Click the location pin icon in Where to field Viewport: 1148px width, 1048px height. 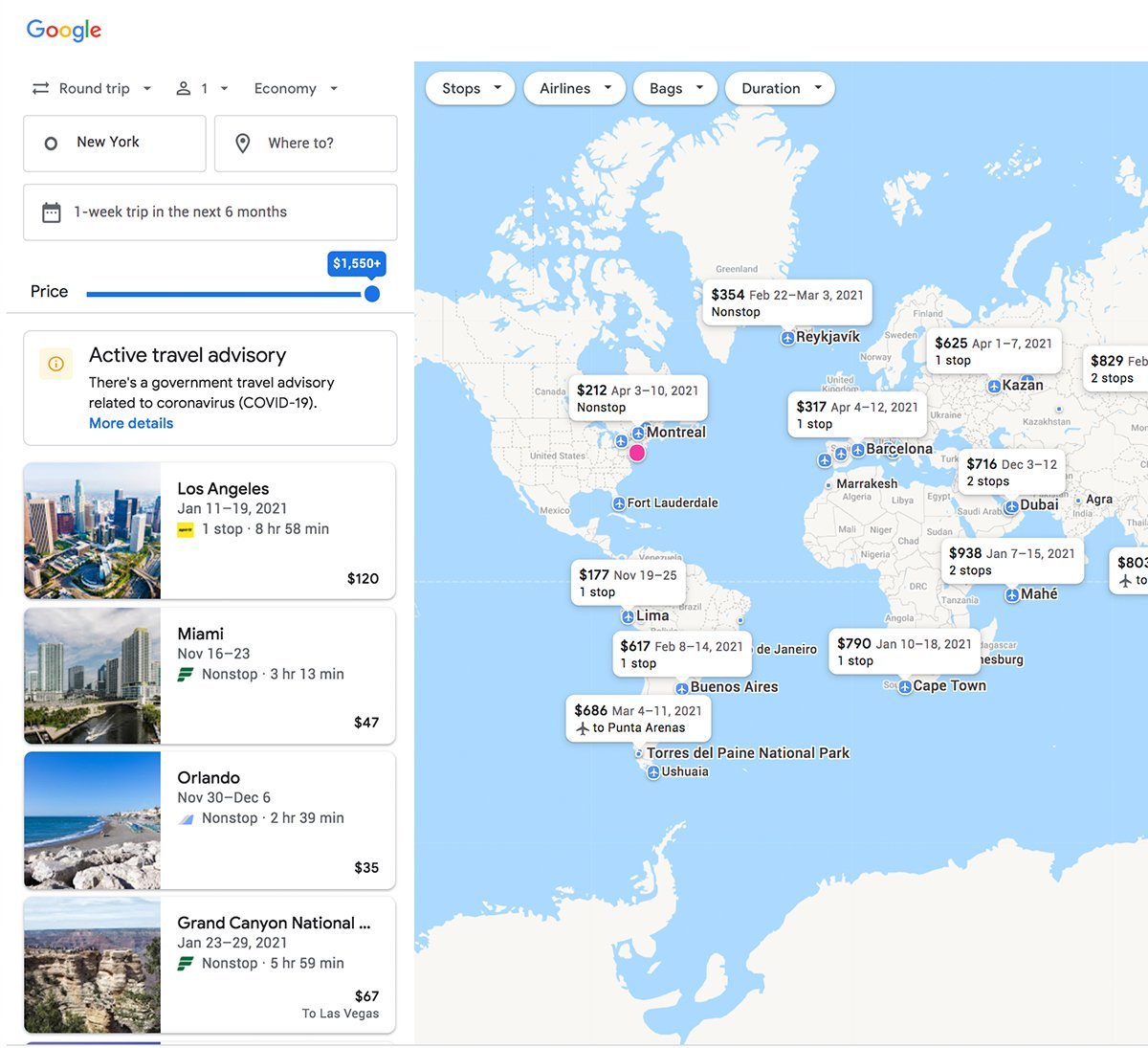[x=245, y=144]
